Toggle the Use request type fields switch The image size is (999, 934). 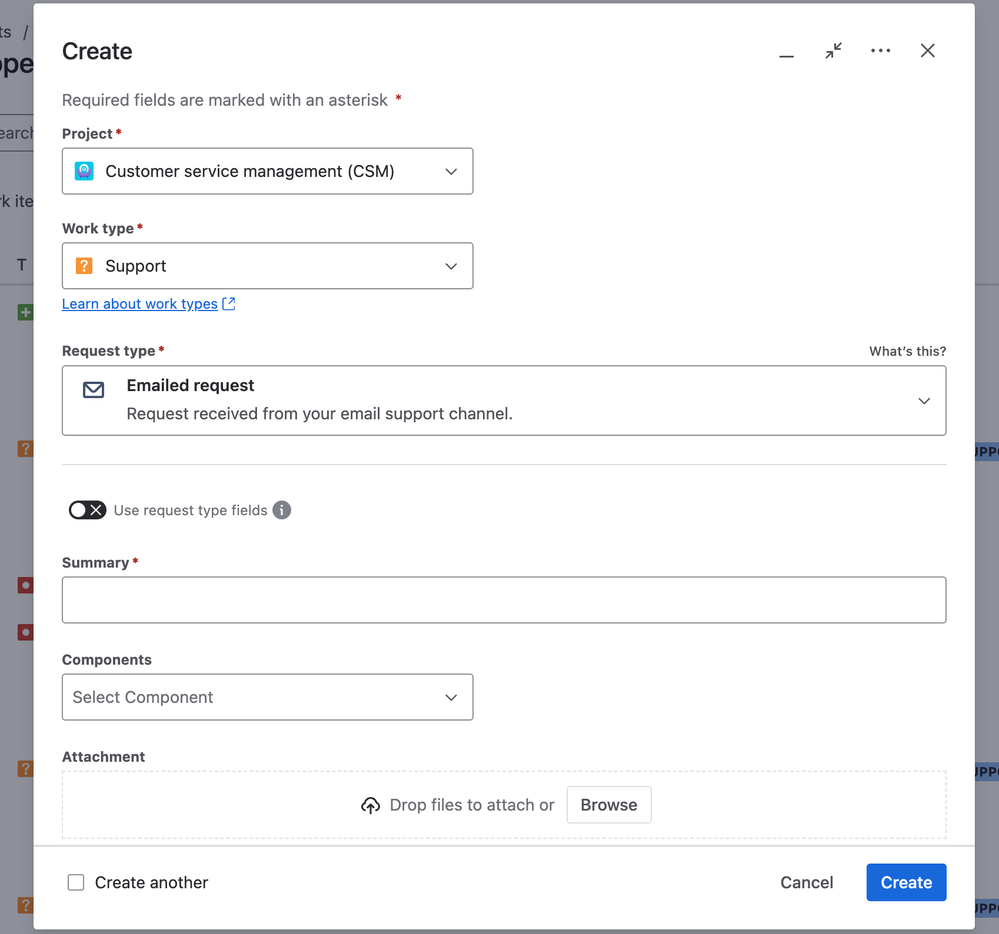pos(87,510)
